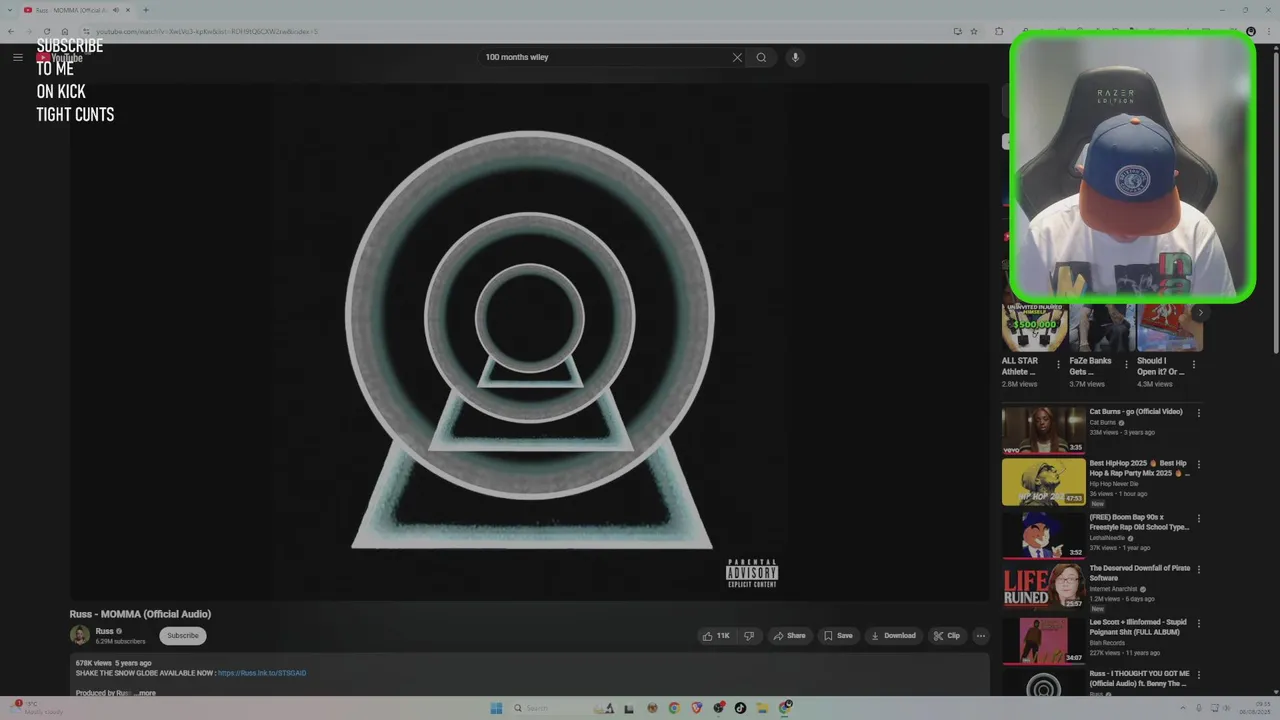Open the Brave browser taskbar icon

coord(696,708)
